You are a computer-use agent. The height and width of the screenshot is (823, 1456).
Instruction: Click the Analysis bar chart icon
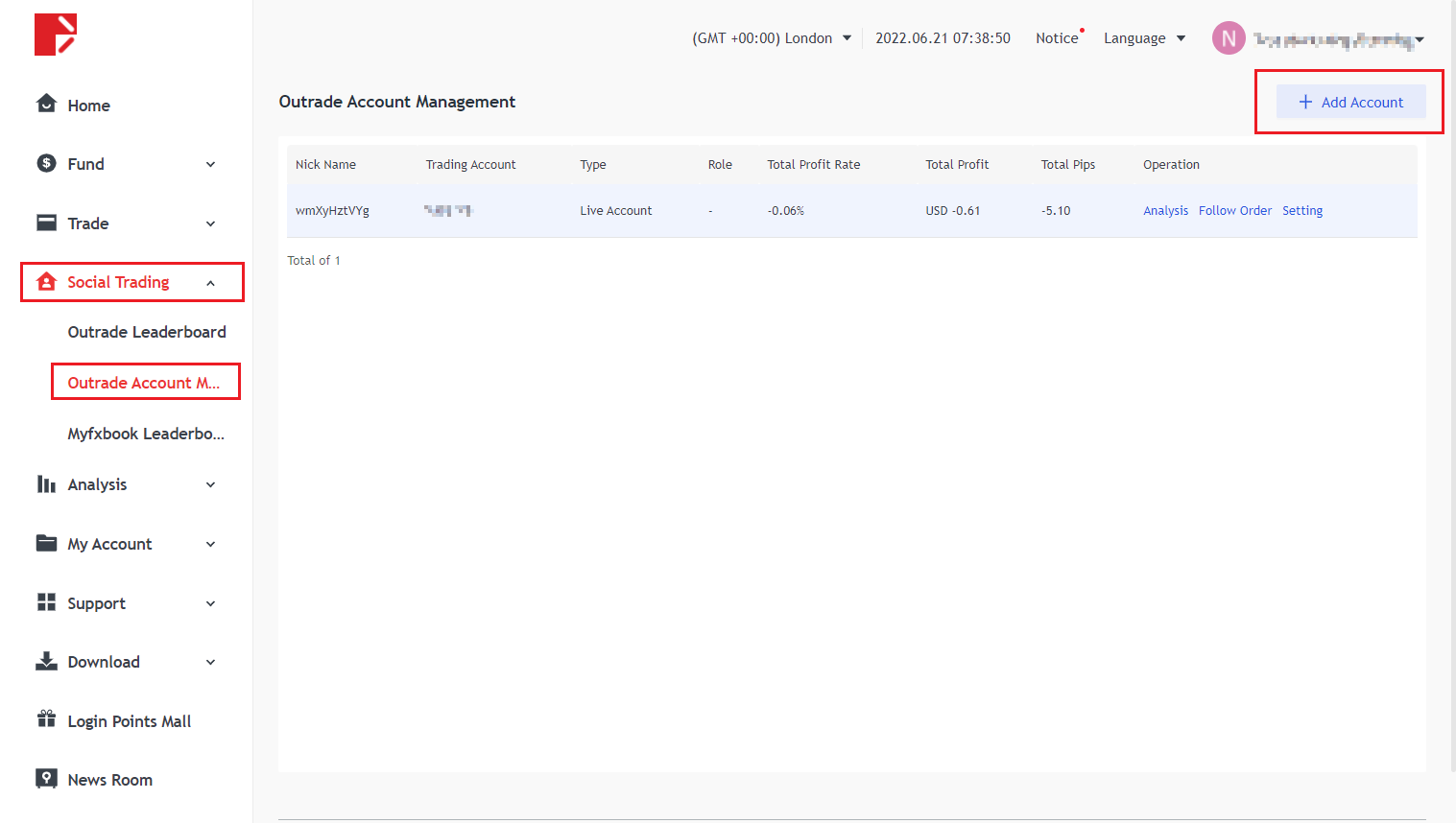click(46, 484)
